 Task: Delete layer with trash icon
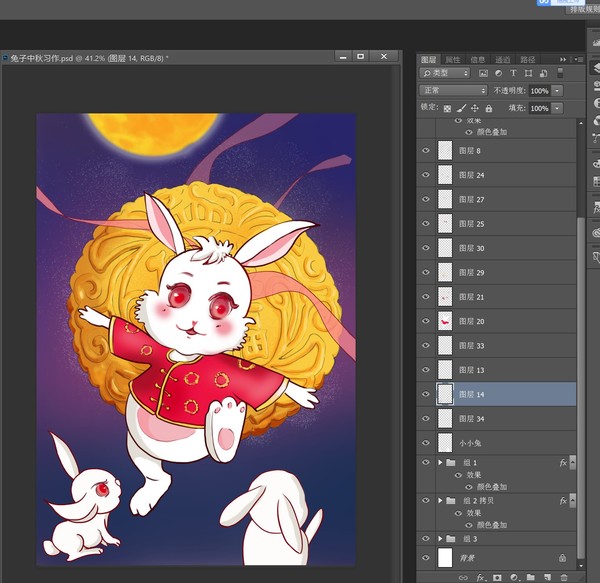pyautogui.click(x=564, y=577)
